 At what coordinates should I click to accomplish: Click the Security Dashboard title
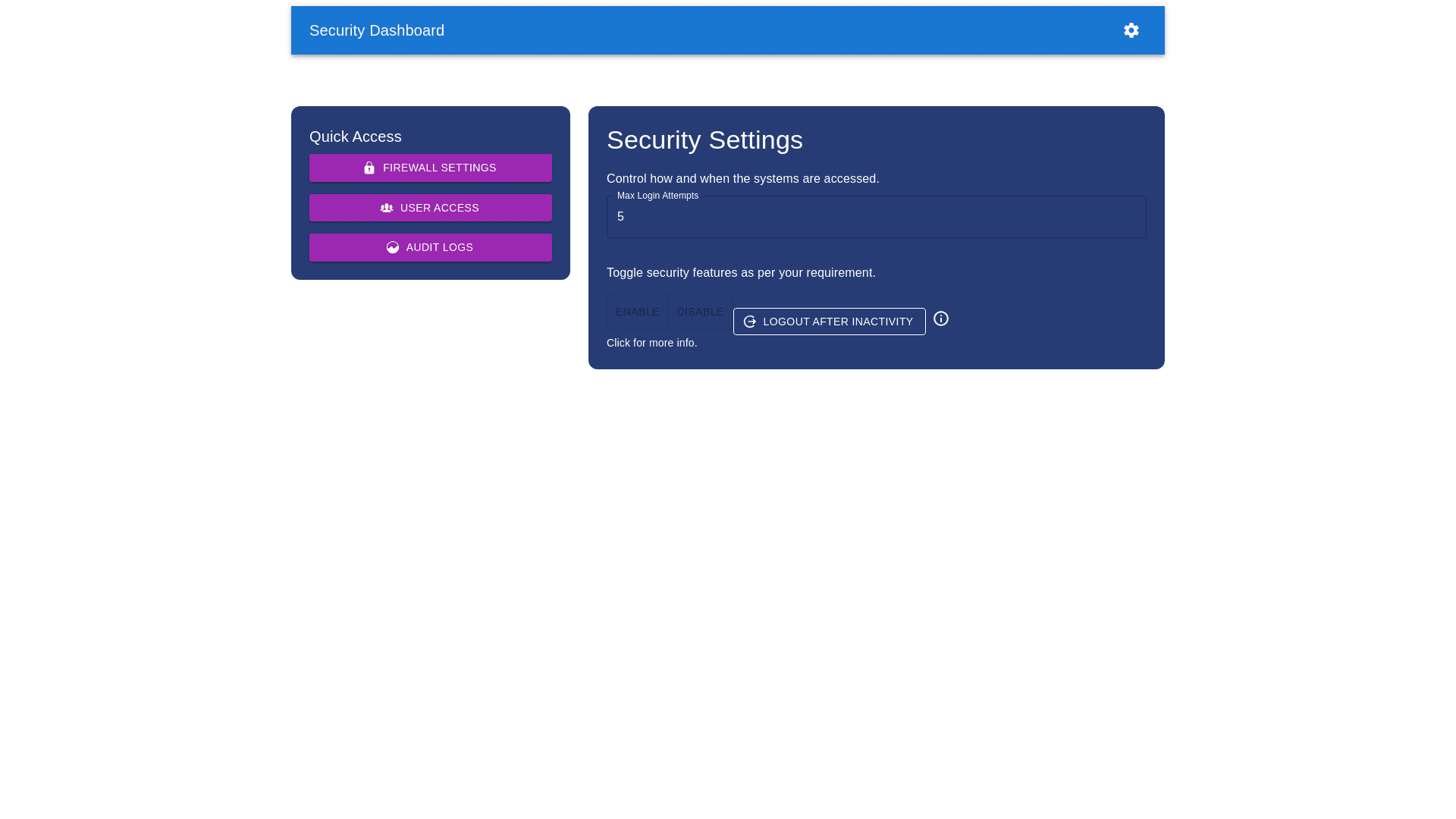tap(377, 30)
